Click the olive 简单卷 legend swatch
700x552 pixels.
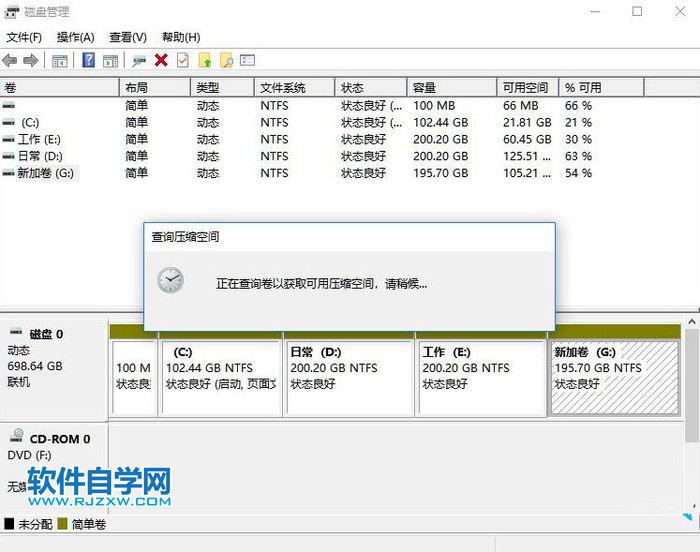(x=62, y=523)
